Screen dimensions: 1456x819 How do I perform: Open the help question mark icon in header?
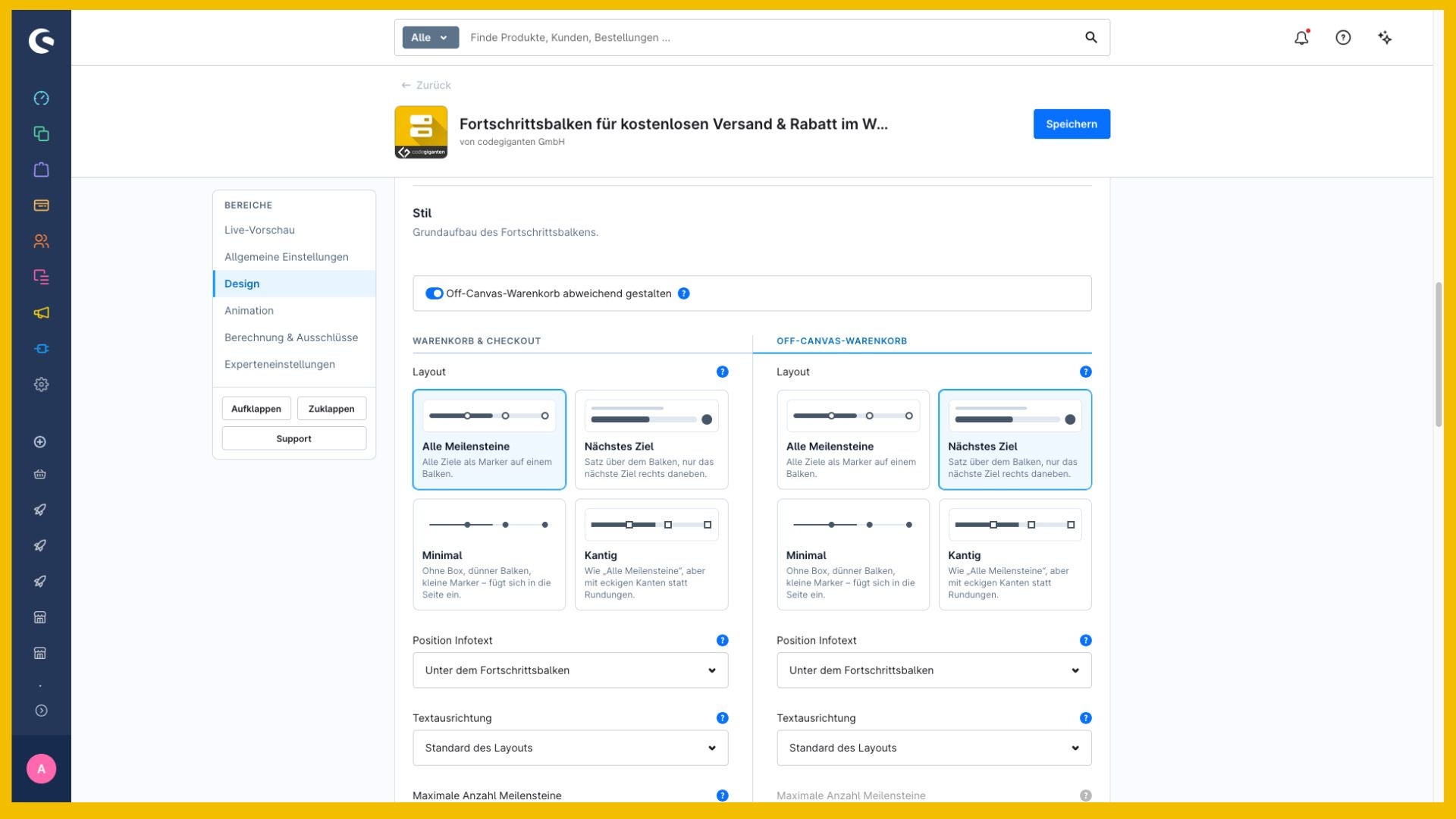pyautogui.click(x=1343, y=37)
